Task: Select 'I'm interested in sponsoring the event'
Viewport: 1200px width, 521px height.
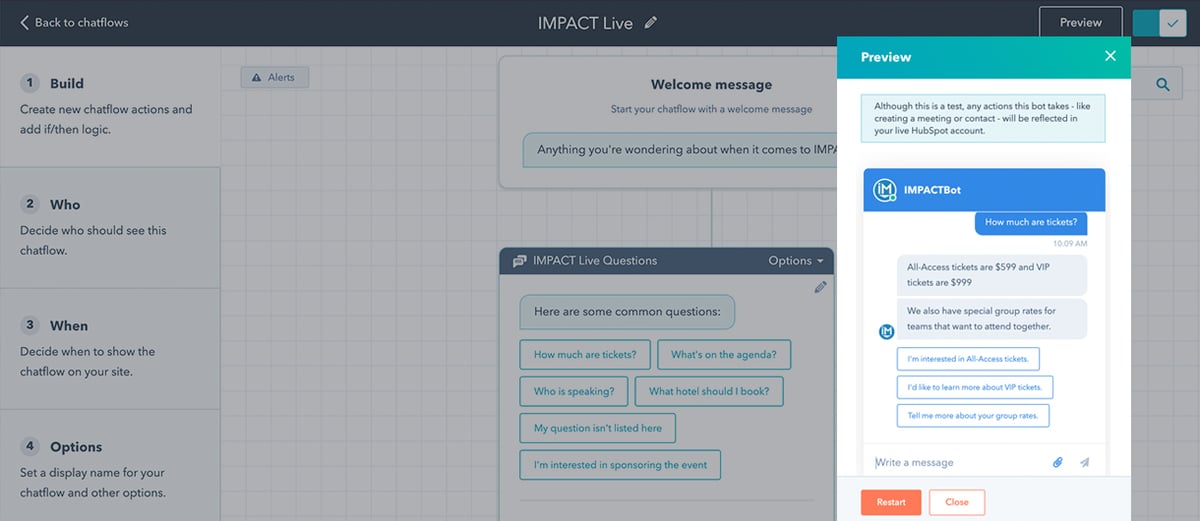Action: point(620,465)
